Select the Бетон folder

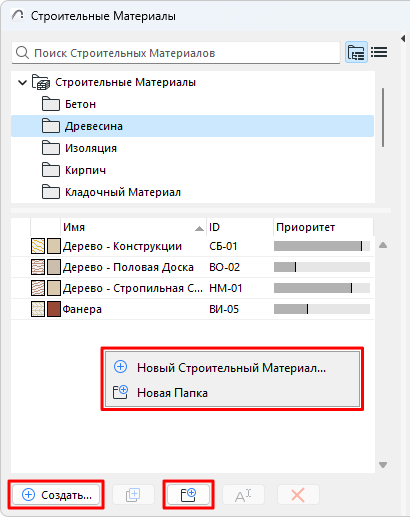[x=193, y=104]
